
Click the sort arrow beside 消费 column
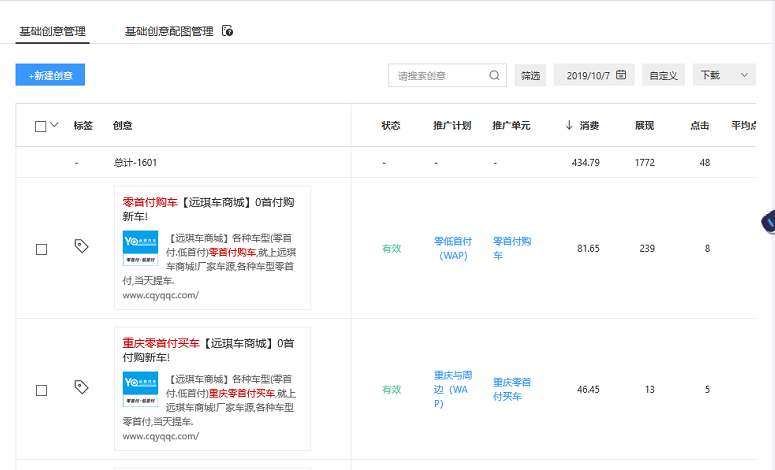569,126
